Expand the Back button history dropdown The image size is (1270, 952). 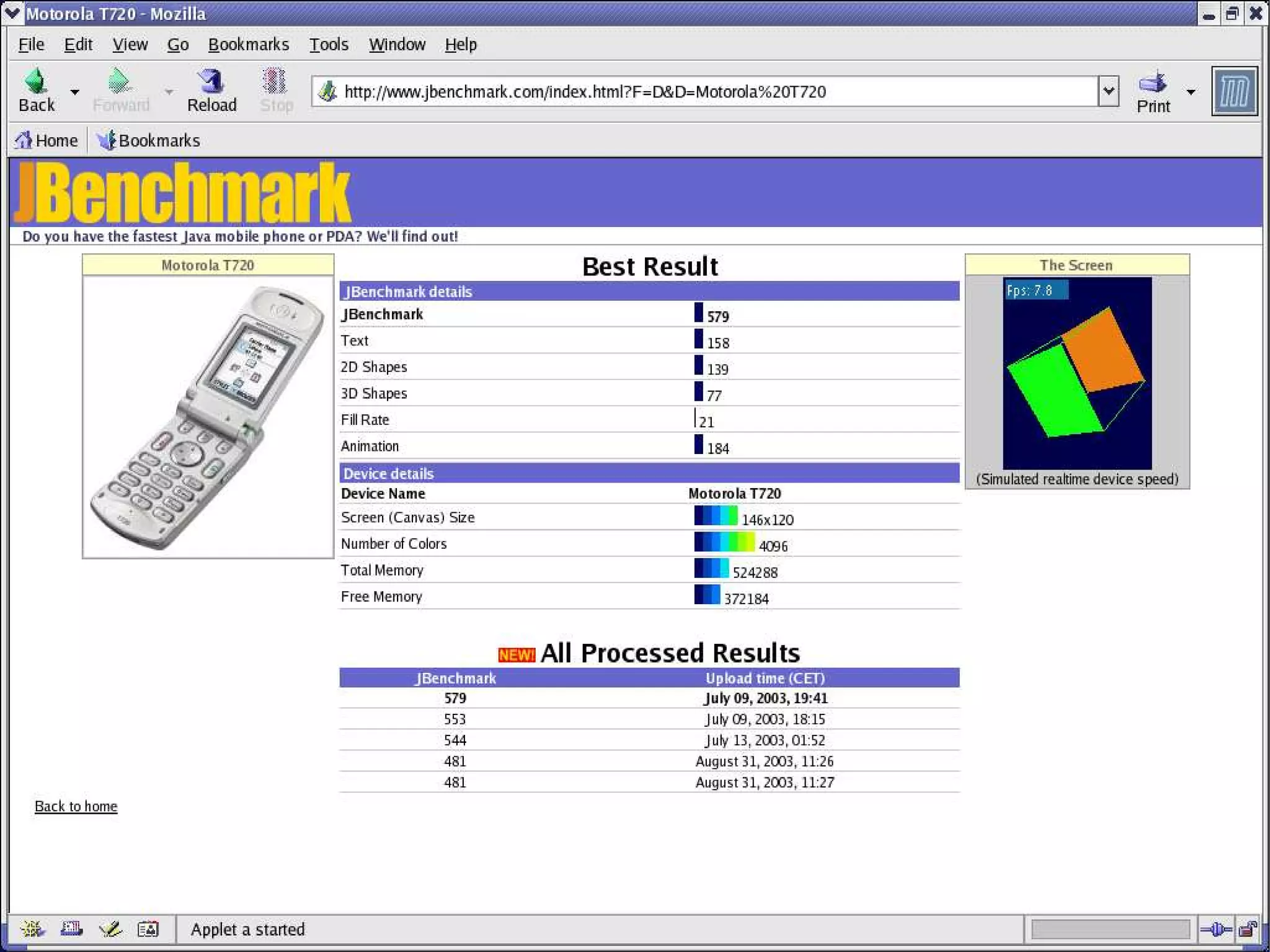point(75,92)
